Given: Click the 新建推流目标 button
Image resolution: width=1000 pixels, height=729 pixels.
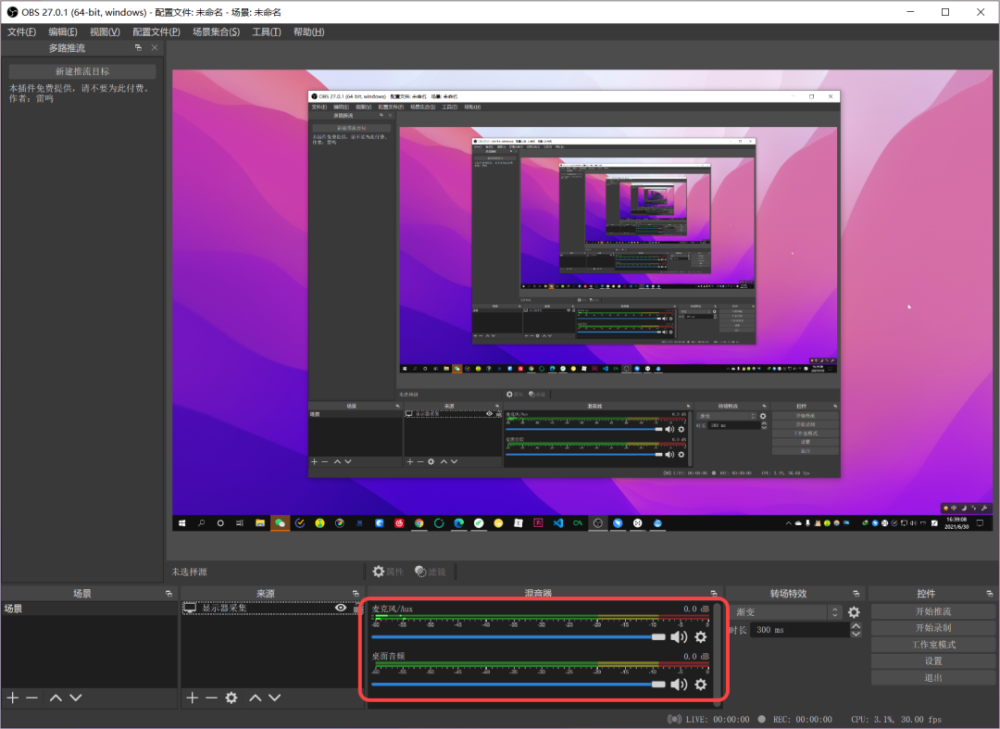Looking at the screenshot, I should 82,72.
